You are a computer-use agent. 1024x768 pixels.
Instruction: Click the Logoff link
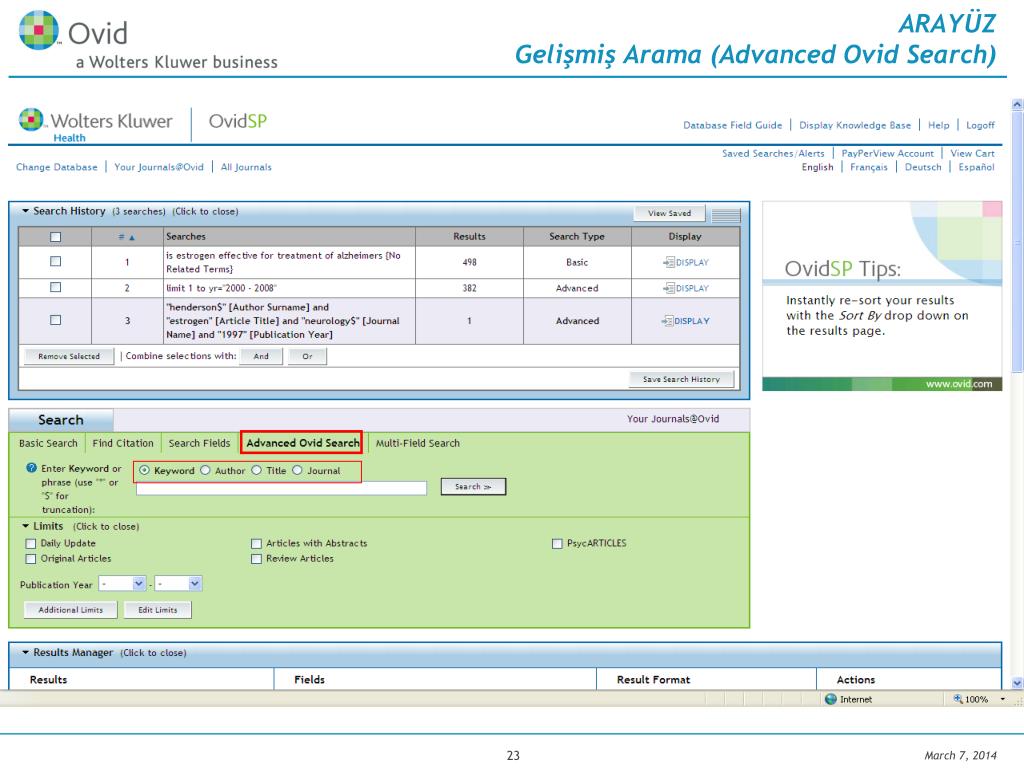pos(980,125)
